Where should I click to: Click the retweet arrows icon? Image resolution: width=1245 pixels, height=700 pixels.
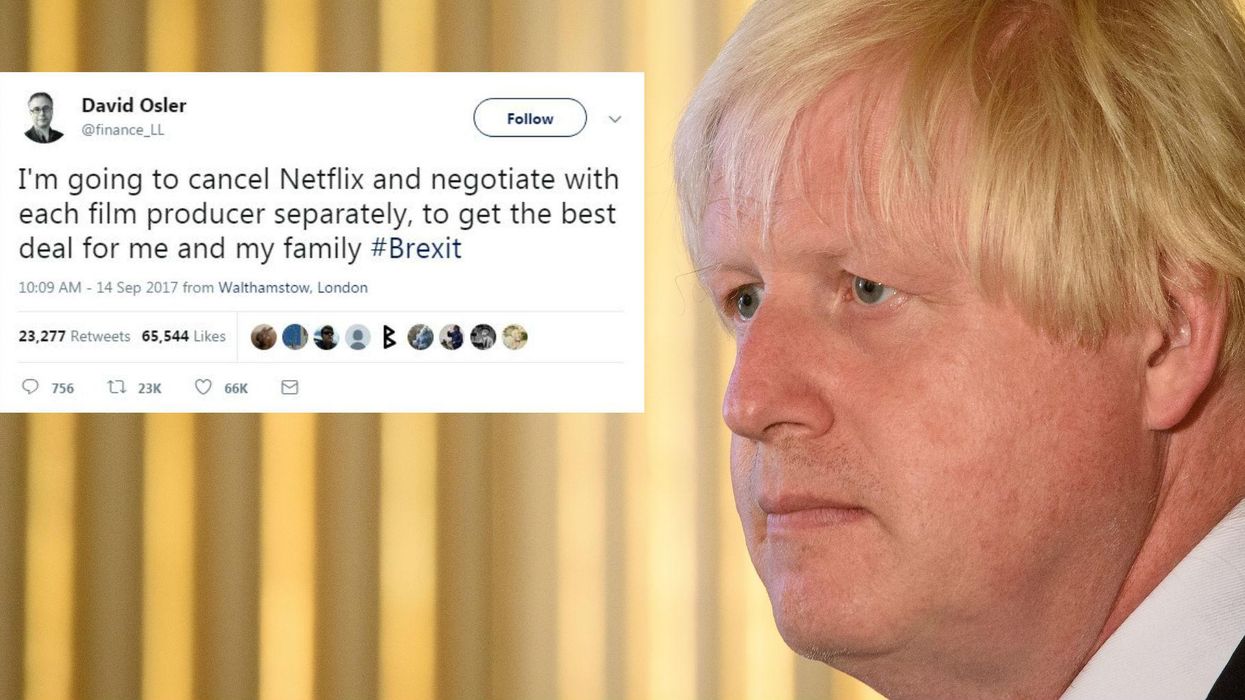[x=116, y=387]
